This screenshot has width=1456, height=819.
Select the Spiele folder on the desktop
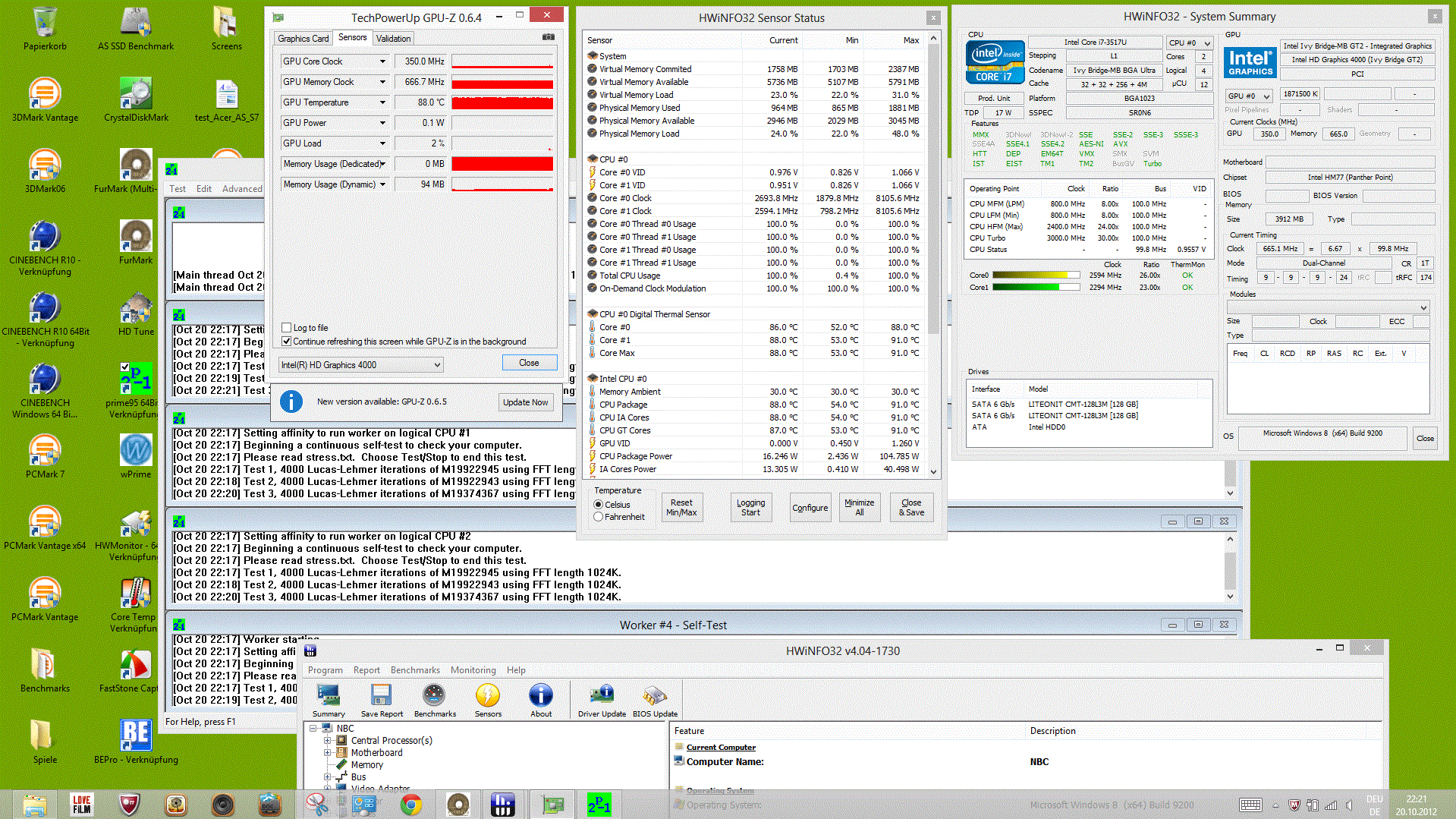pyautogui.click(x=45, y=742)
